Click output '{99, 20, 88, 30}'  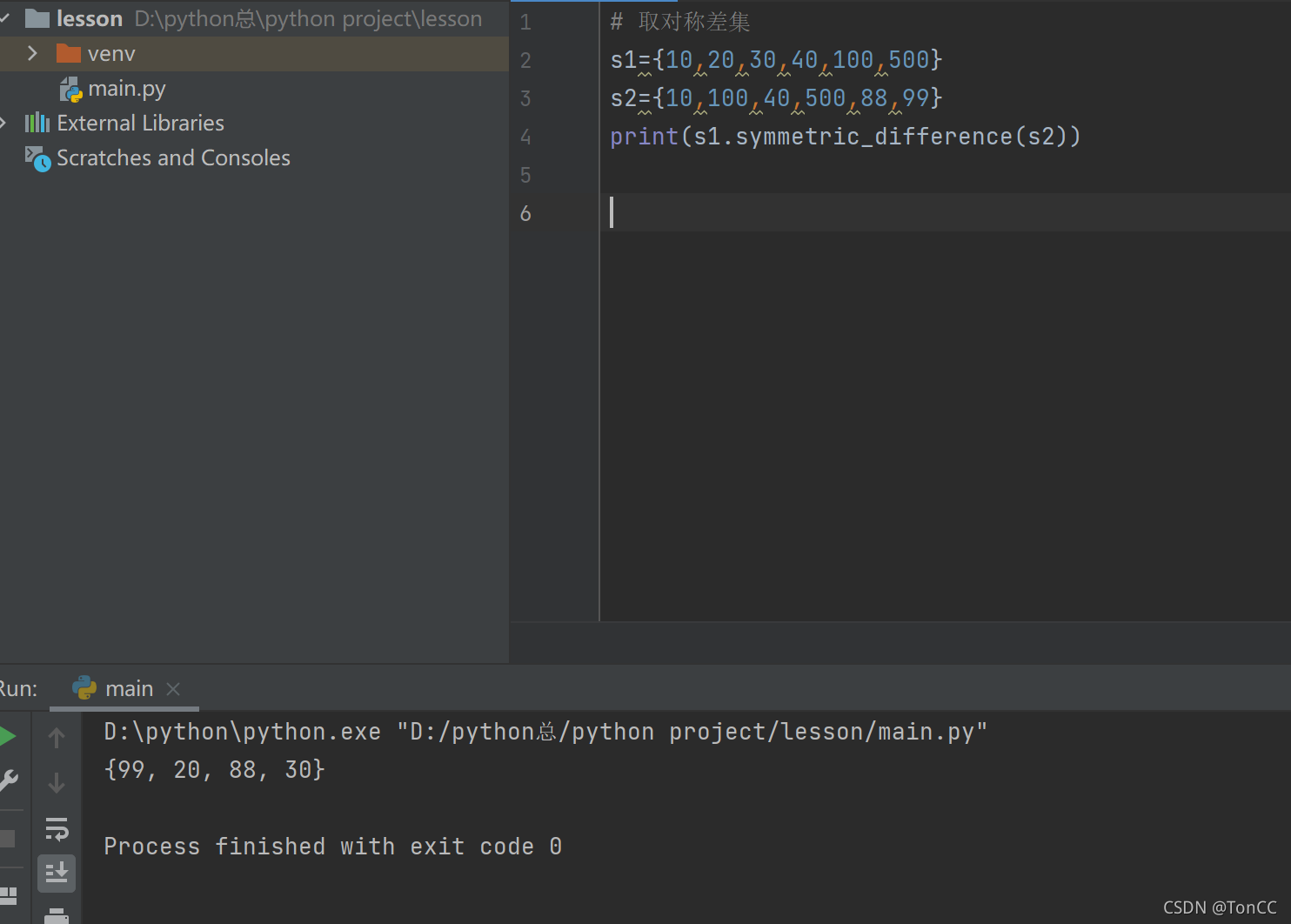[214, 770]
